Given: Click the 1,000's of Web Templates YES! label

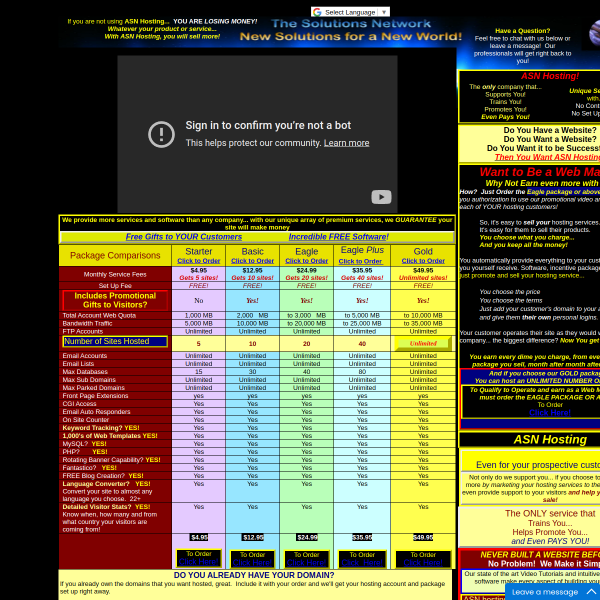Looking at the screenshot, I should [x=110, y=436].
